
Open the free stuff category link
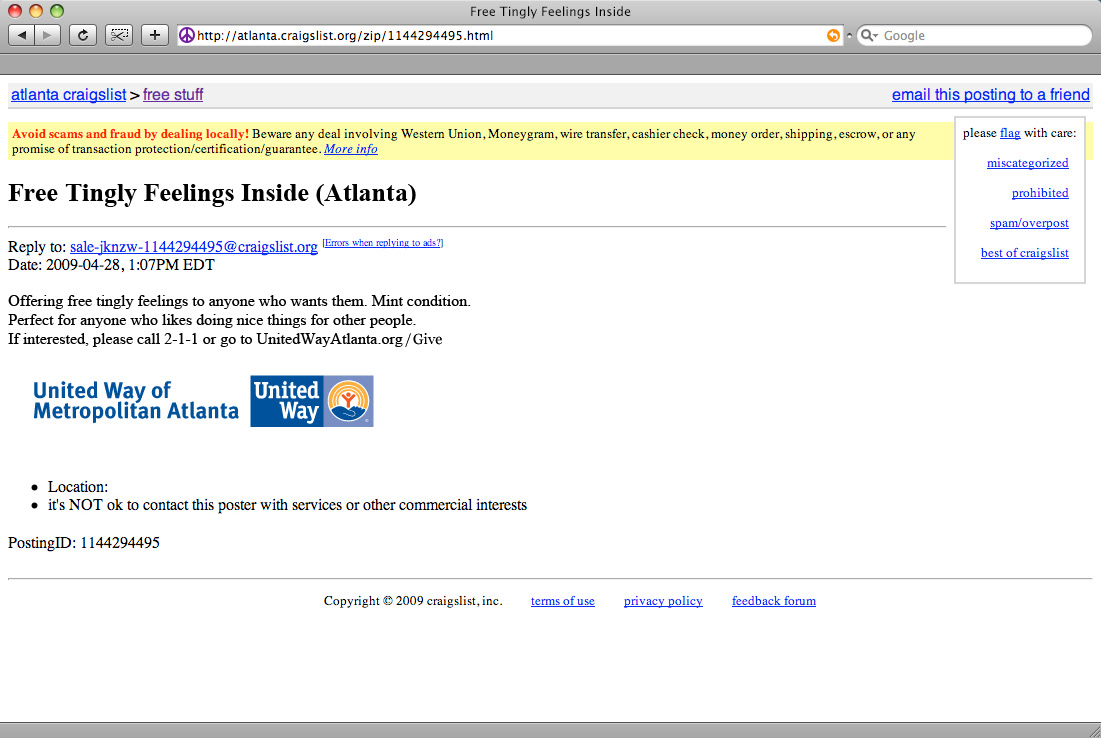pyautogui.click(x=173, y=95)
